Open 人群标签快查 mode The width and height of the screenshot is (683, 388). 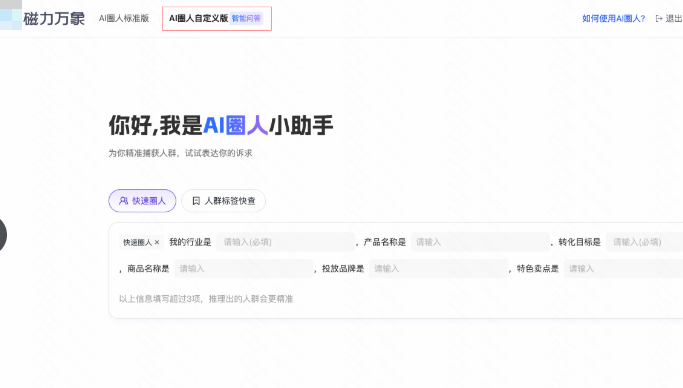(223, 201)
